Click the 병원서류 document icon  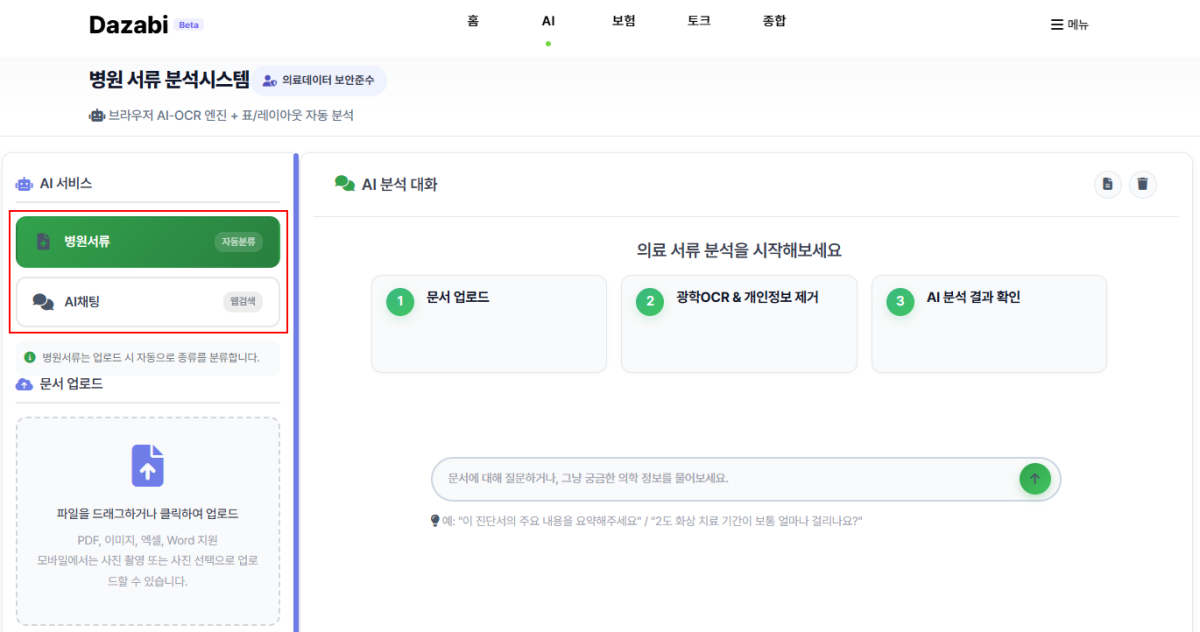point(44,241)
